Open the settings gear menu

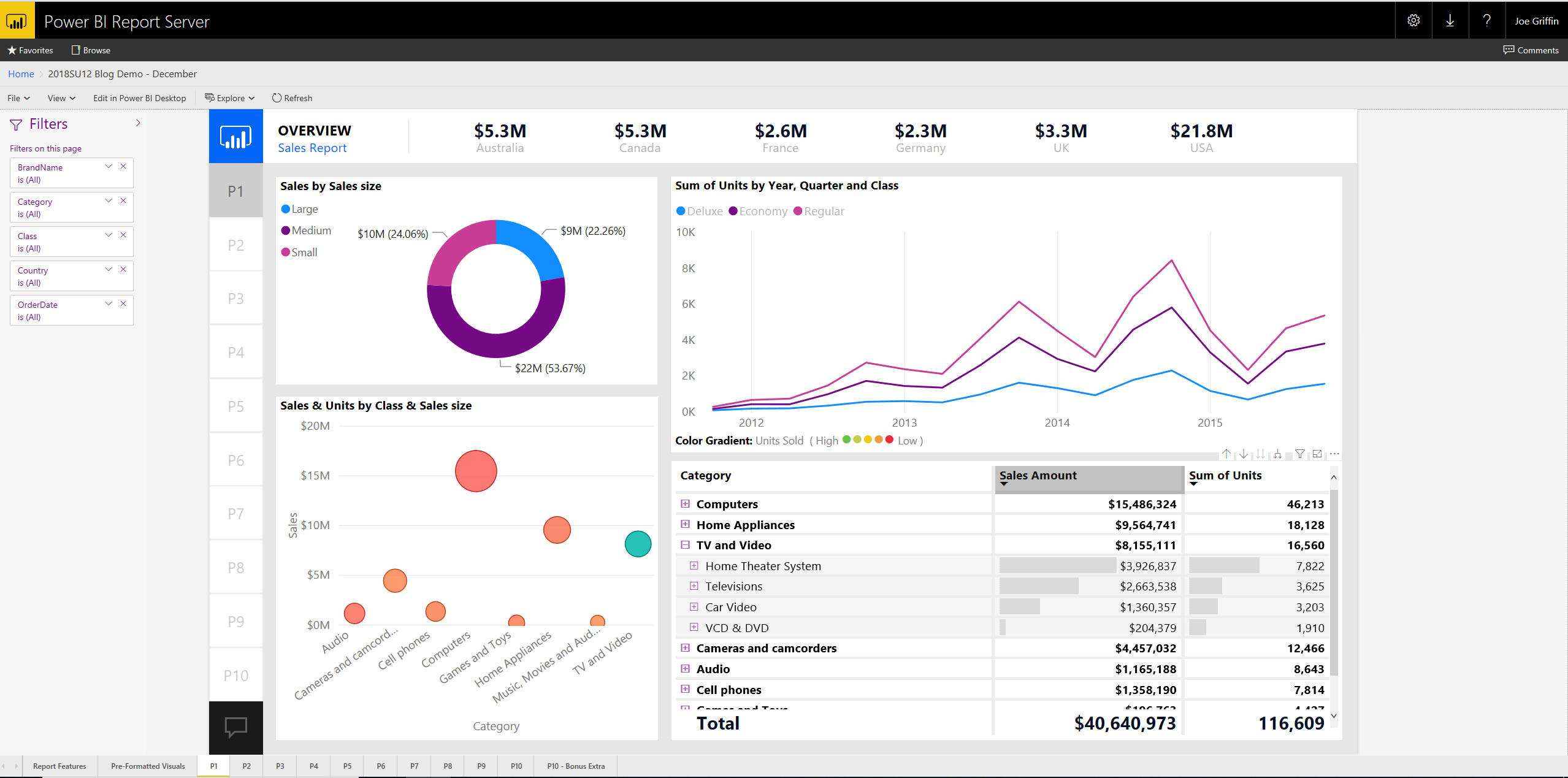[1413, 21]
